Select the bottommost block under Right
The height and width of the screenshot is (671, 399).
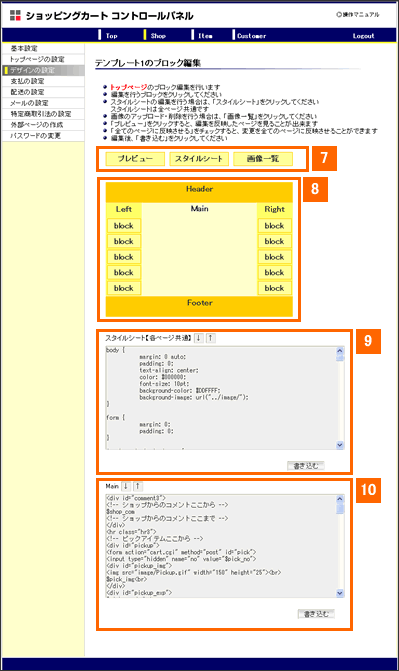[274, 288]
